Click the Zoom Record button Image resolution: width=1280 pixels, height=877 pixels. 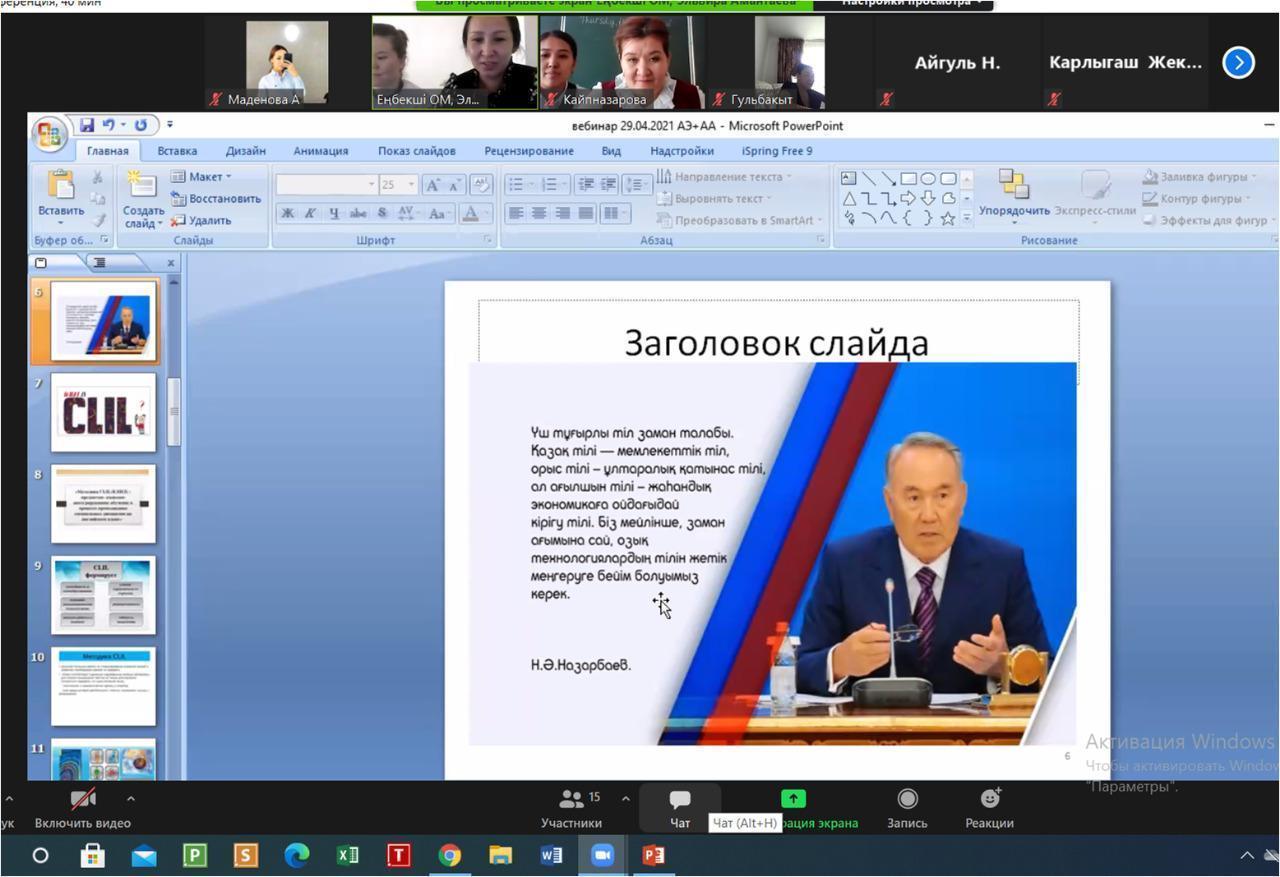[x=907, y=808]
